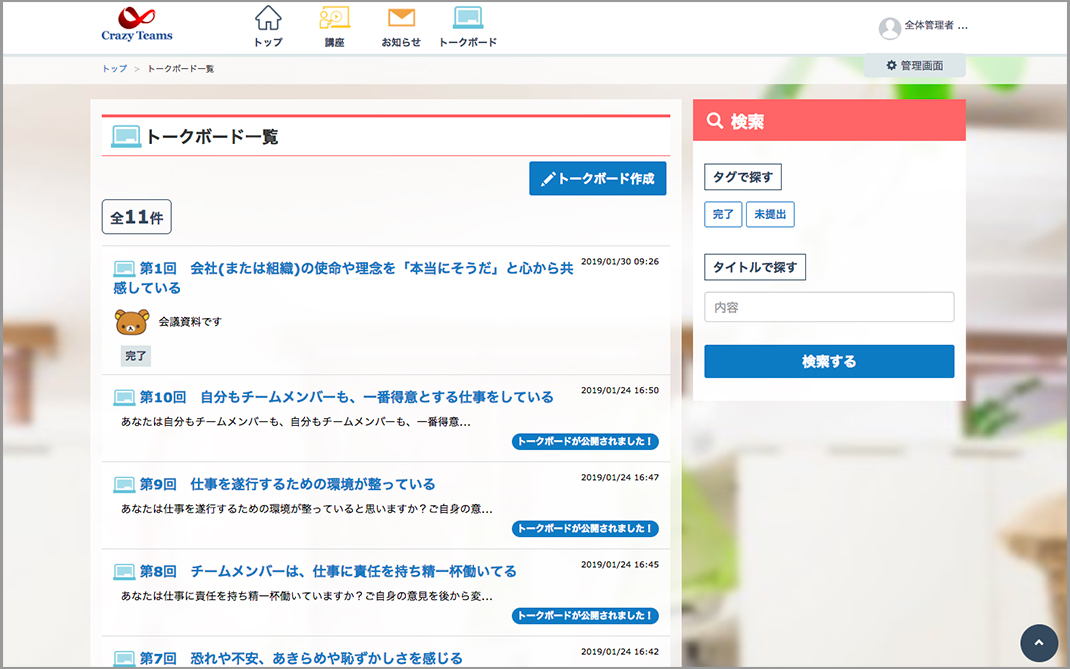Focus the 内容 title search field
This screenshot has height=669, width=1070.
pos(829,307)
